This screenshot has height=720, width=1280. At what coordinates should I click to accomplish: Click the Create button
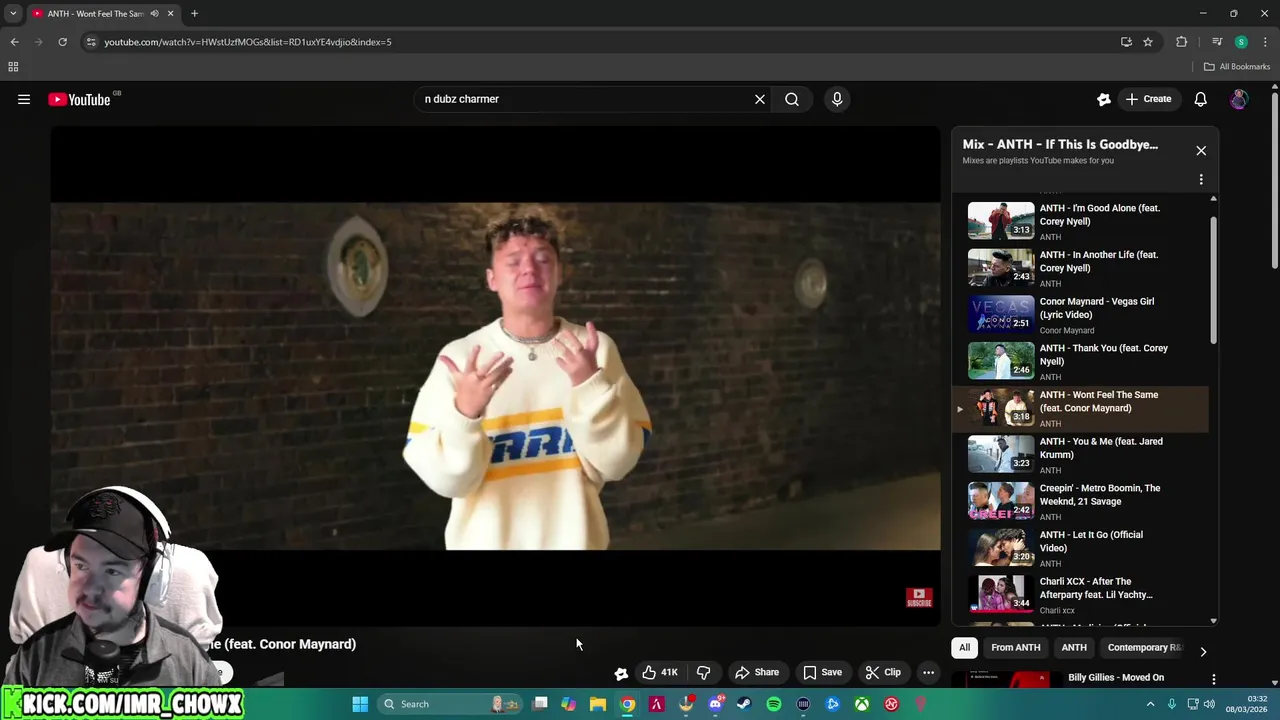coord(1148,99)
